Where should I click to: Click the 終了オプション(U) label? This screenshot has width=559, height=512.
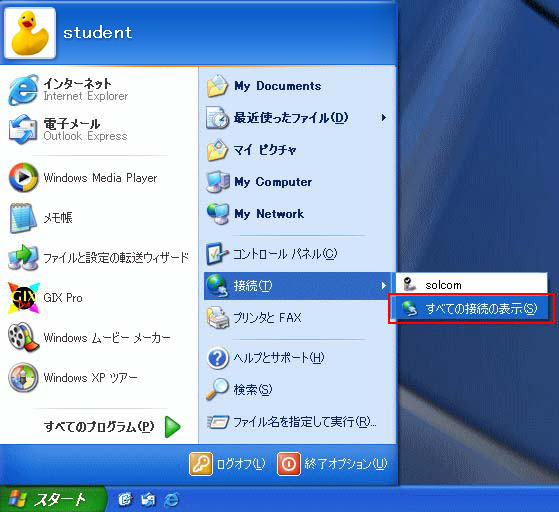(345, 464)
